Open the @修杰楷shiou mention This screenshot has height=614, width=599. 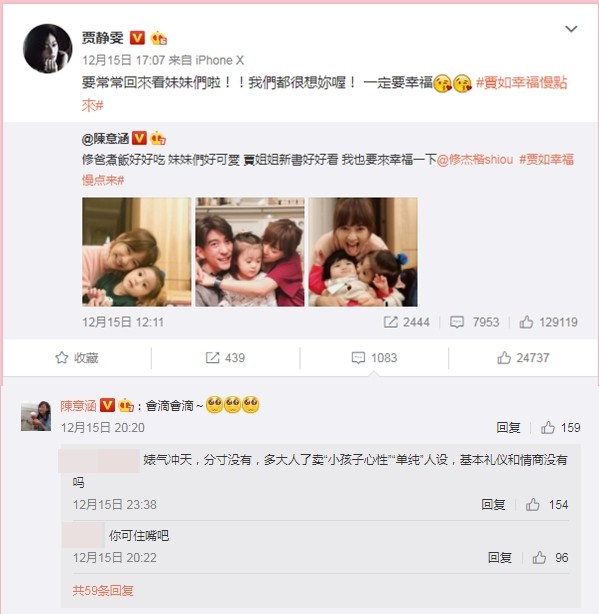coord(475,159)
